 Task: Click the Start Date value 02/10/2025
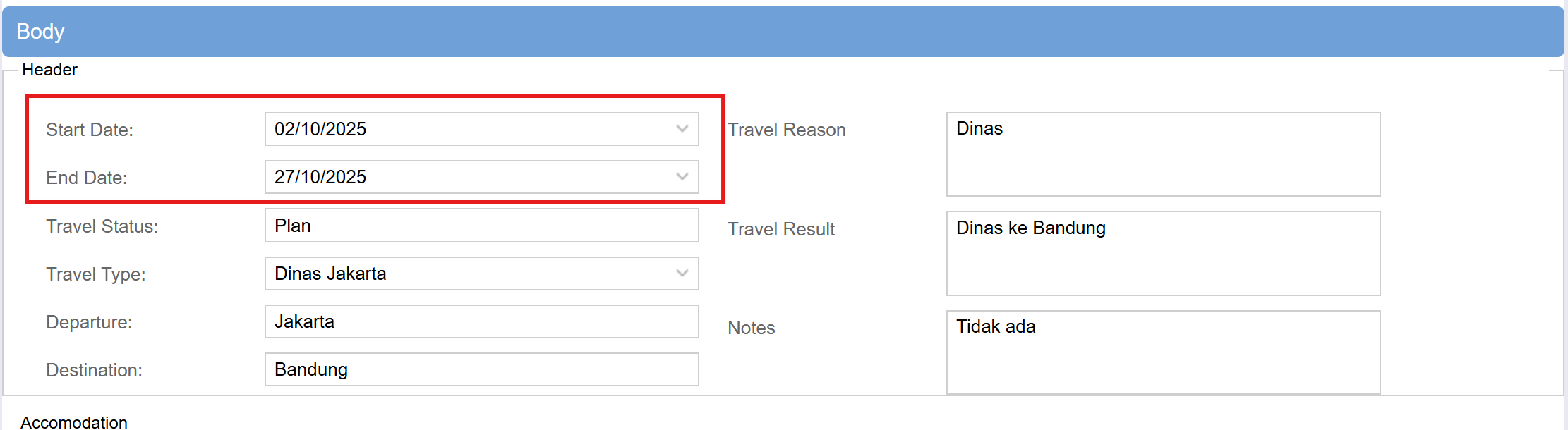320,129
